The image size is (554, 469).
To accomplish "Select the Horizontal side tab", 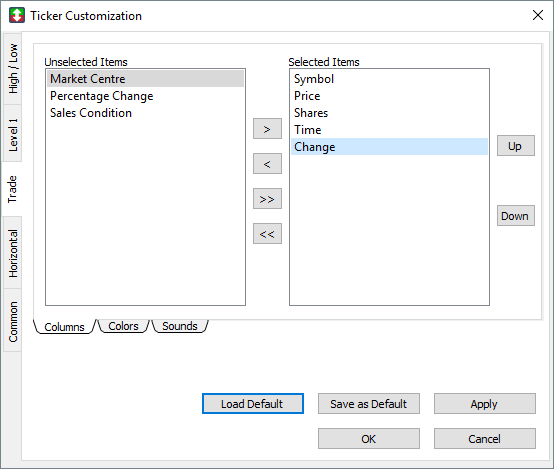I will tap(13, 253).
